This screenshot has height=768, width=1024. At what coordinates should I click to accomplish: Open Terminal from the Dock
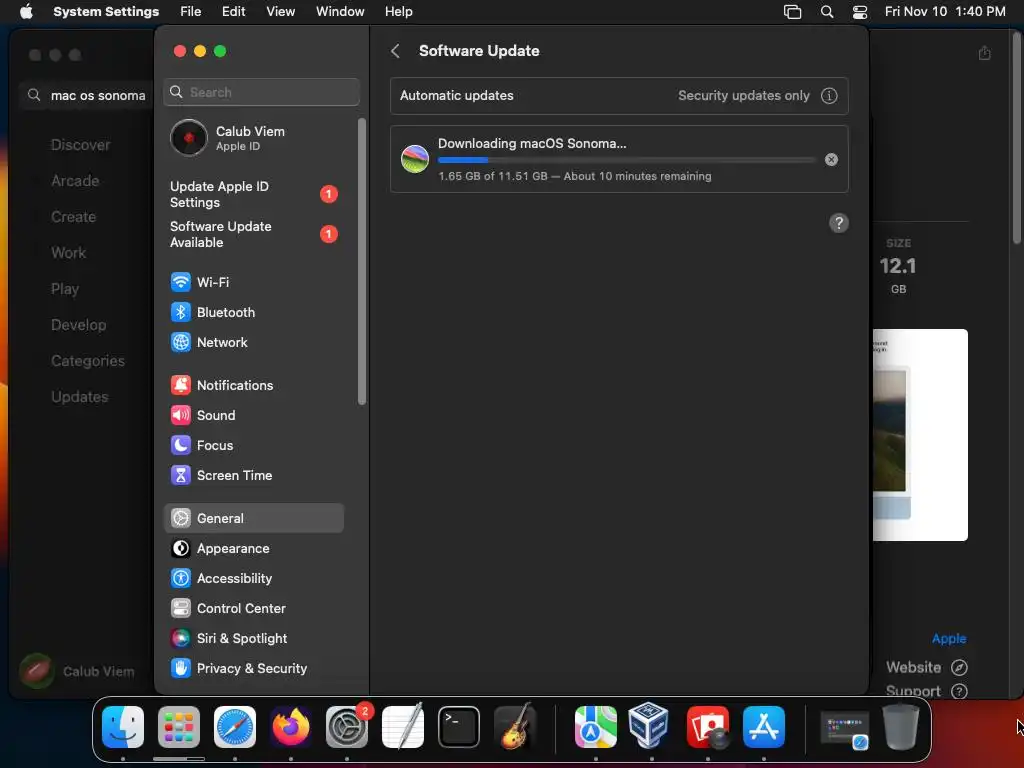(x=459, y=727)
